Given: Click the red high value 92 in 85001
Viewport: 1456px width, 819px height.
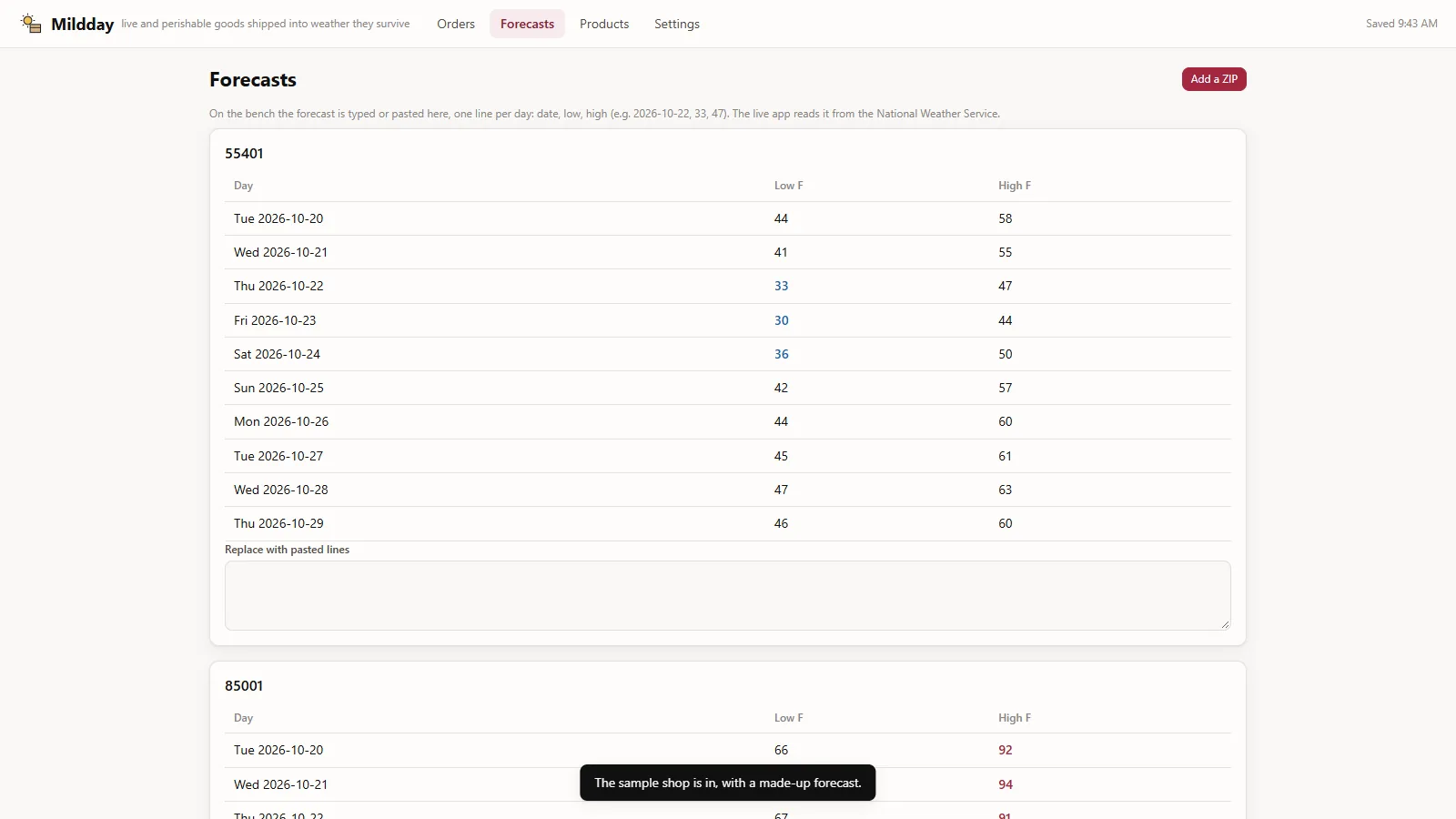Looking at the screenshot, I should pyautogui.click(x=1005, y=750).
